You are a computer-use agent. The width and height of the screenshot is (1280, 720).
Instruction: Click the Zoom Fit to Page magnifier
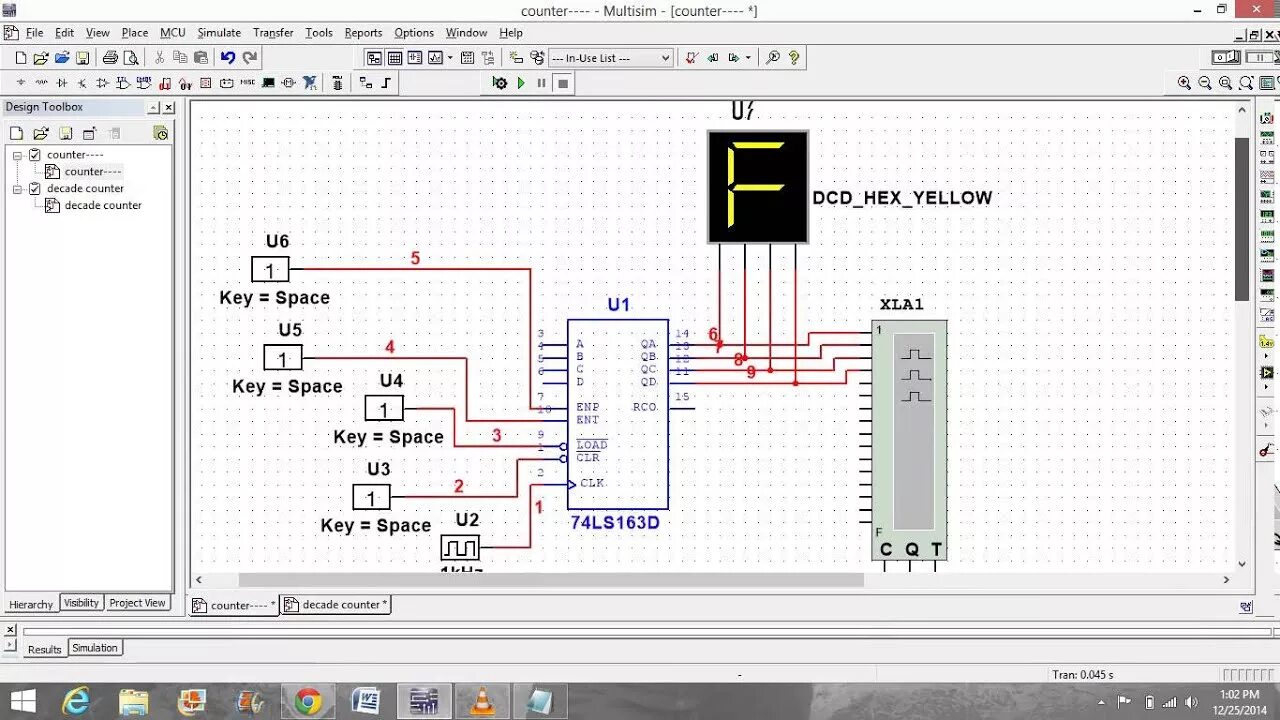[1246, 83]
